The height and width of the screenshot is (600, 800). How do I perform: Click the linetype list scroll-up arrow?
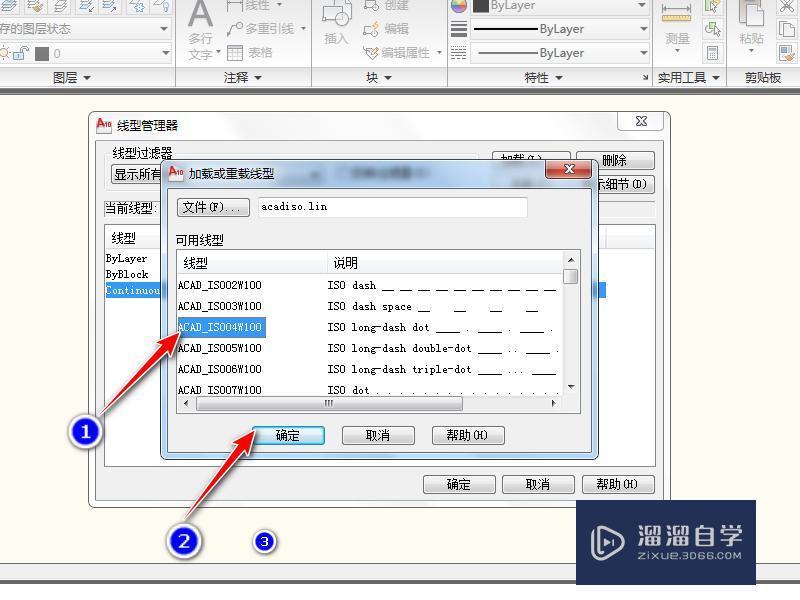point(571,260)
